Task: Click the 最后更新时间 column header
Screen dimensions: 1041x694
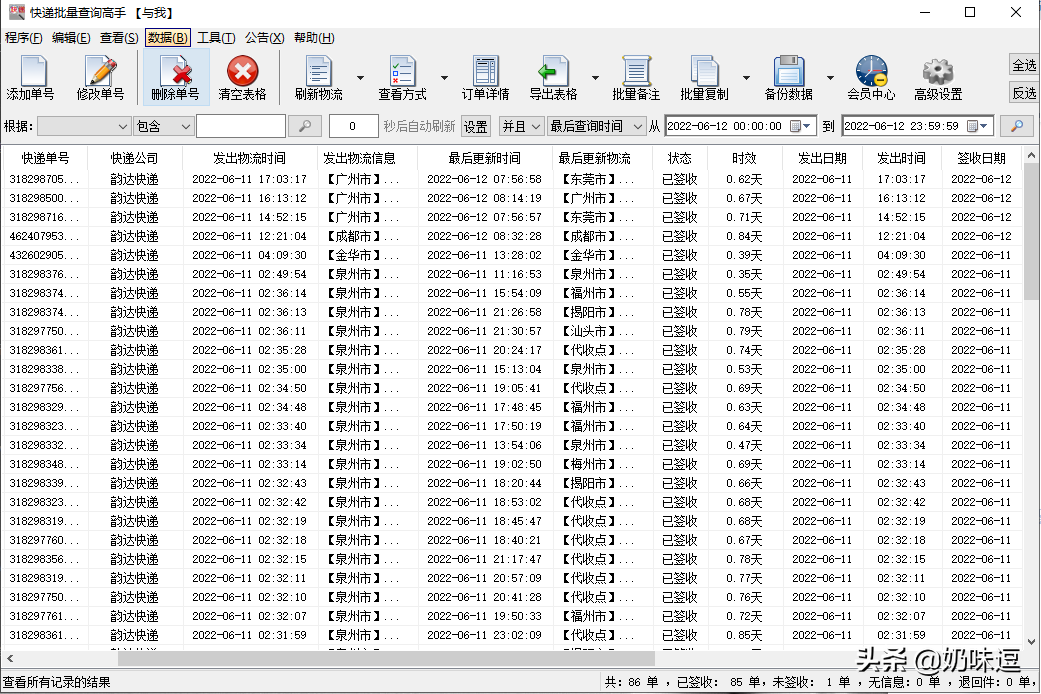Action: pos(485,158)
